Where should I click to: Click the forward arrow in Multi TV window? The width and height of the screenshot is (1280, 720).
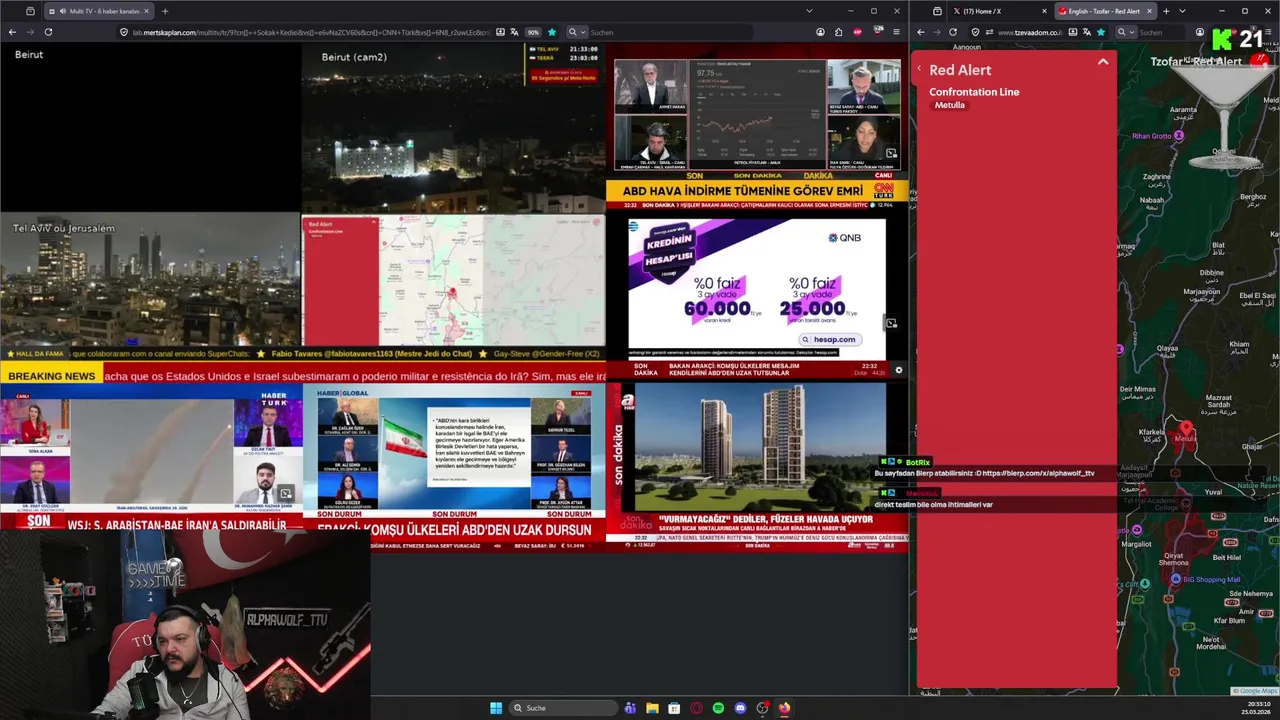pos(30,32)
